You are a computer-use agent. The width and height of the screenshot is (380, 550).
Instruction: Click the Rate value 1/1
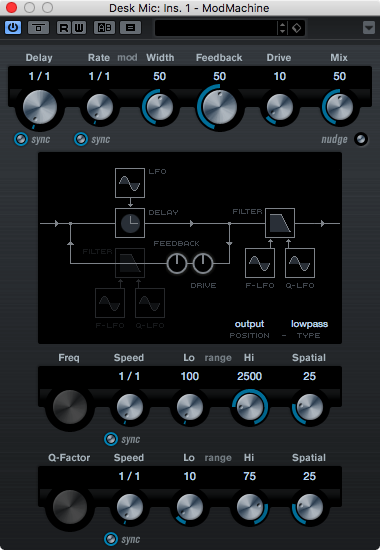[x=99, y=76]
